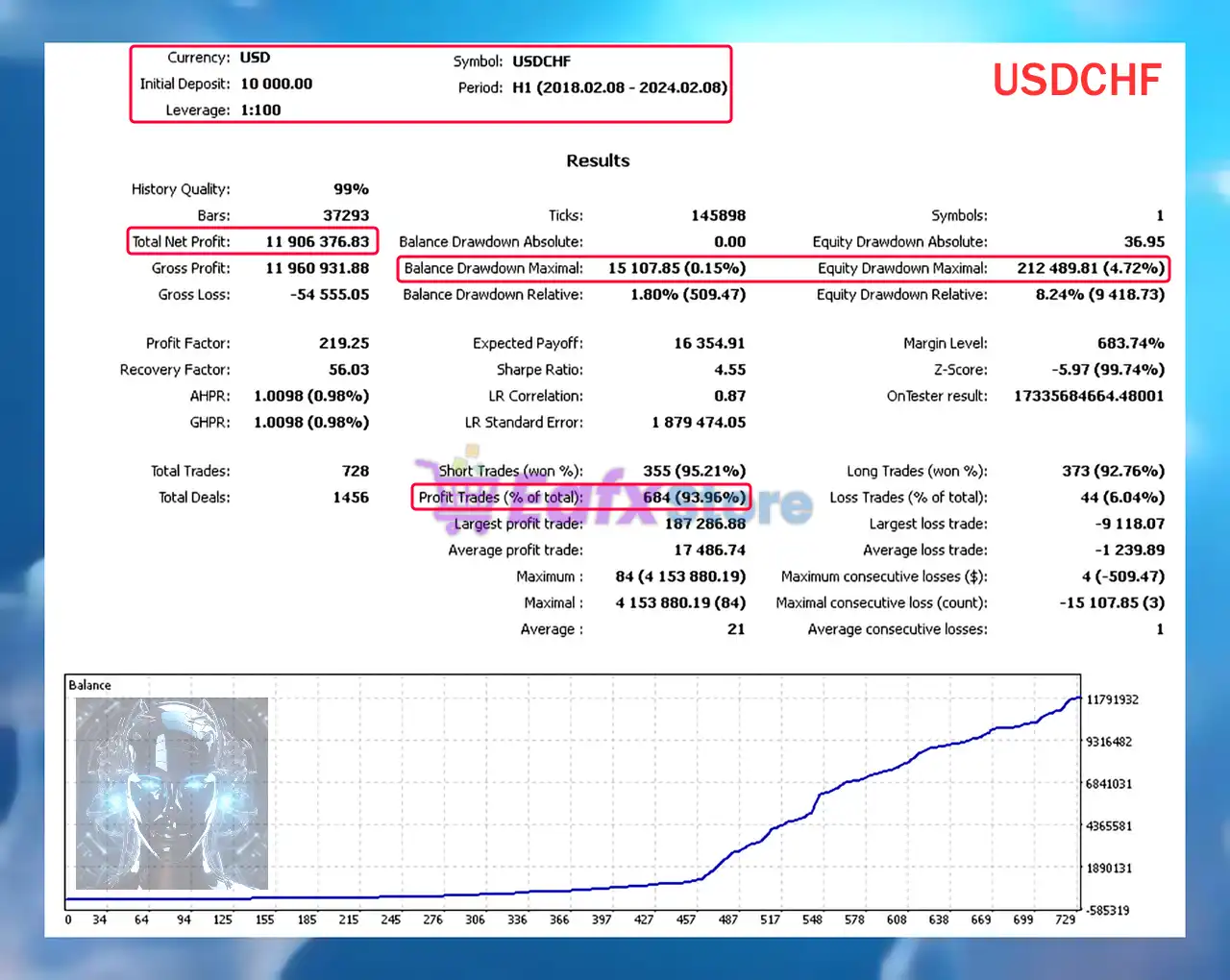Select Average profit trade value 17 486.74

[709, 551]
